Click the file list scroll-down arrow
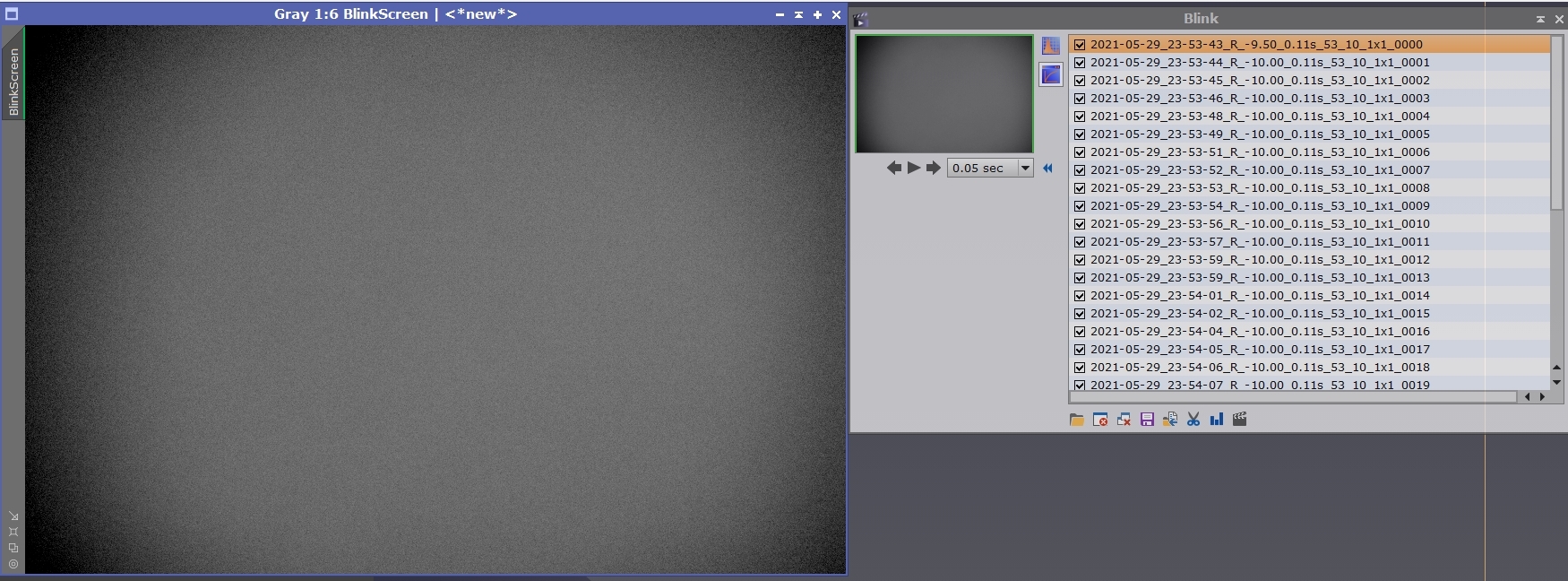The height and width of the screenshot is (581, 1568). click(1557, 383)
